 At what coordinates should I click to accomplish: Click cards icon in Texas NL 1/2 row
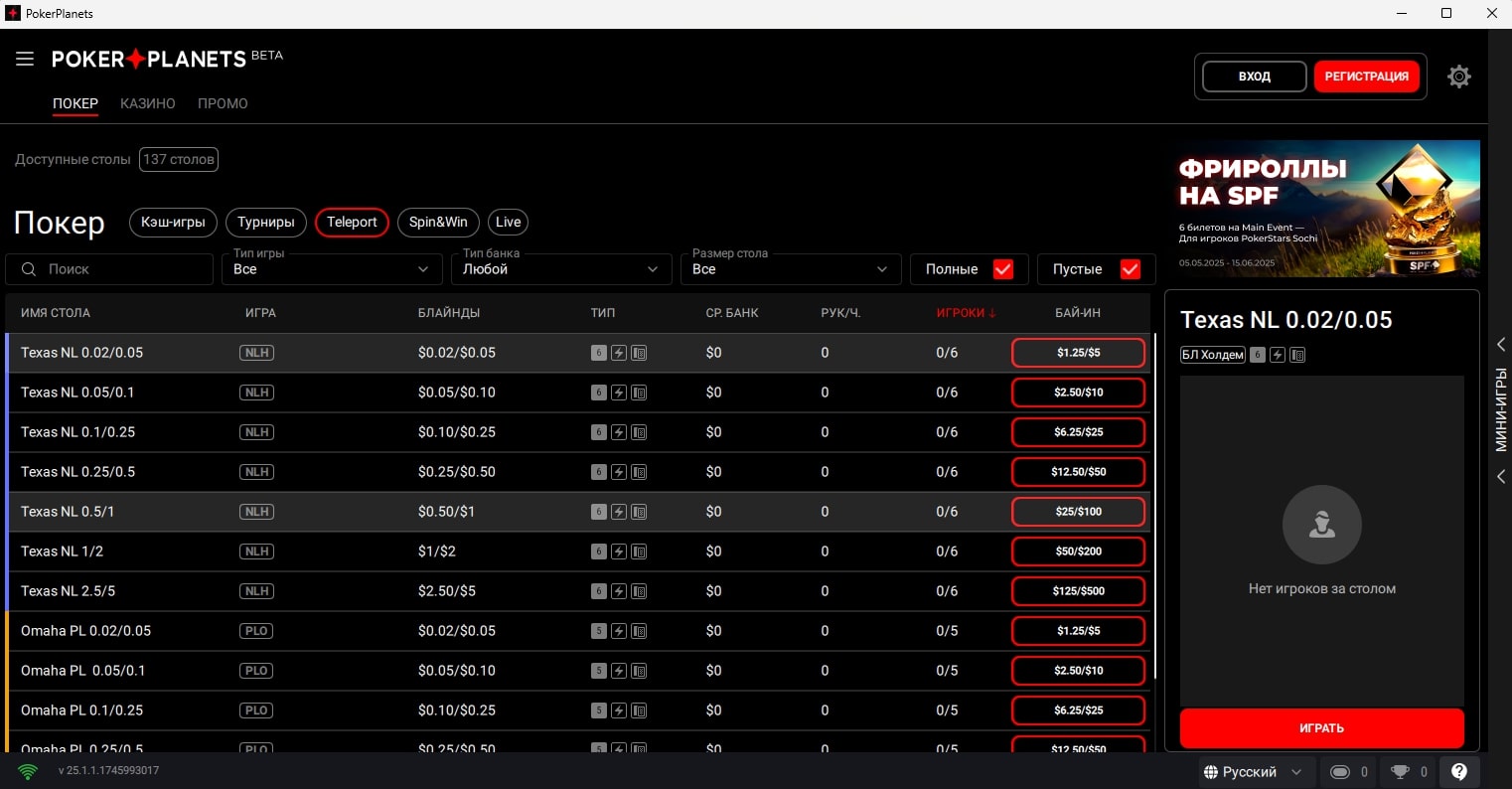639,552
